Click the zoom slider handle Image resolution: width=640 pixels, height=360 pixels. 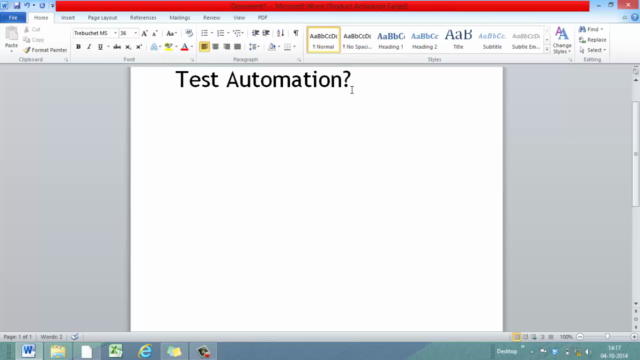pyautogui.click(x=607, y=337)
